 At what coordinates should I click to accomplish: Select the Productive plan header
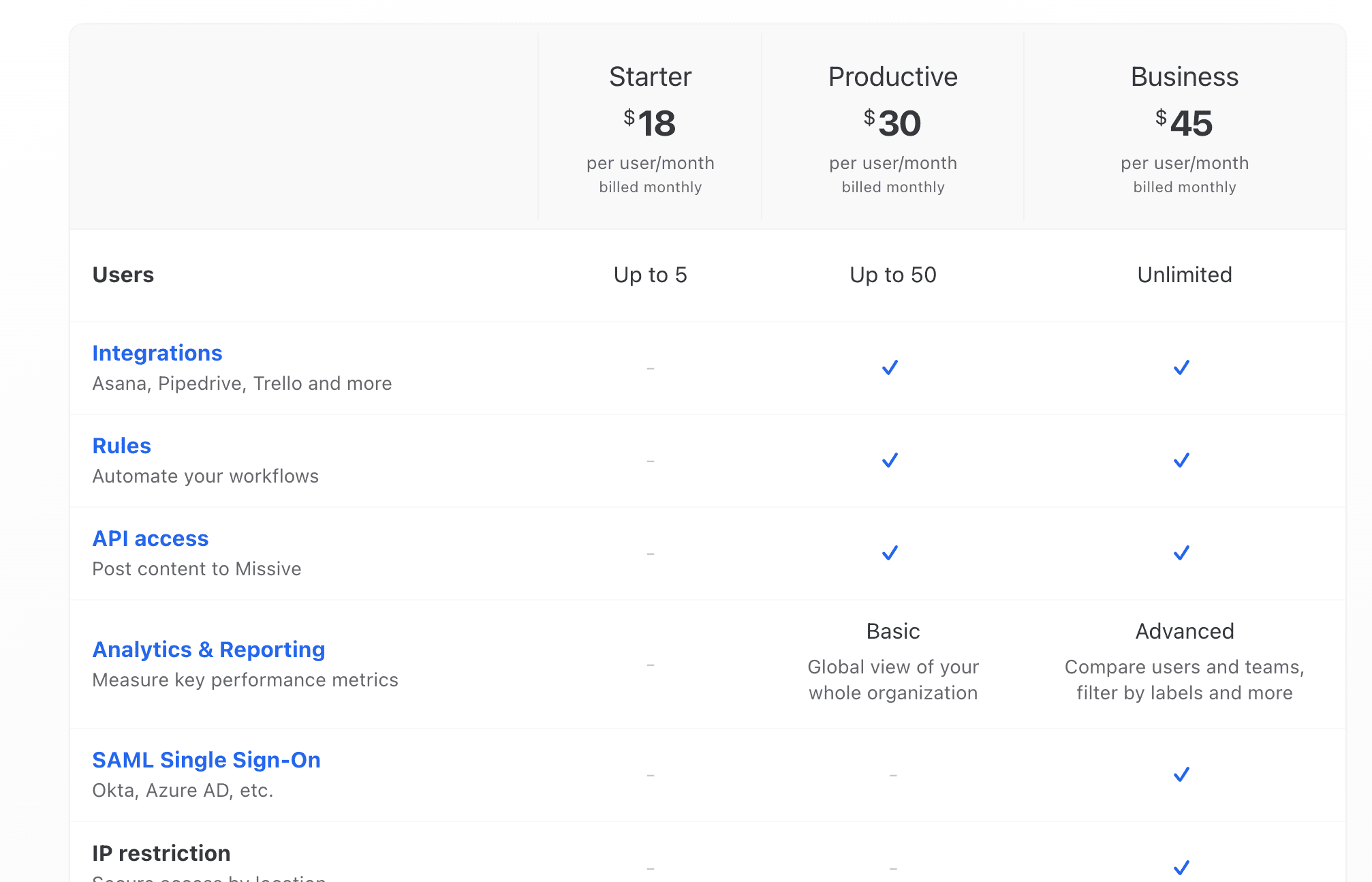(892, 76)
